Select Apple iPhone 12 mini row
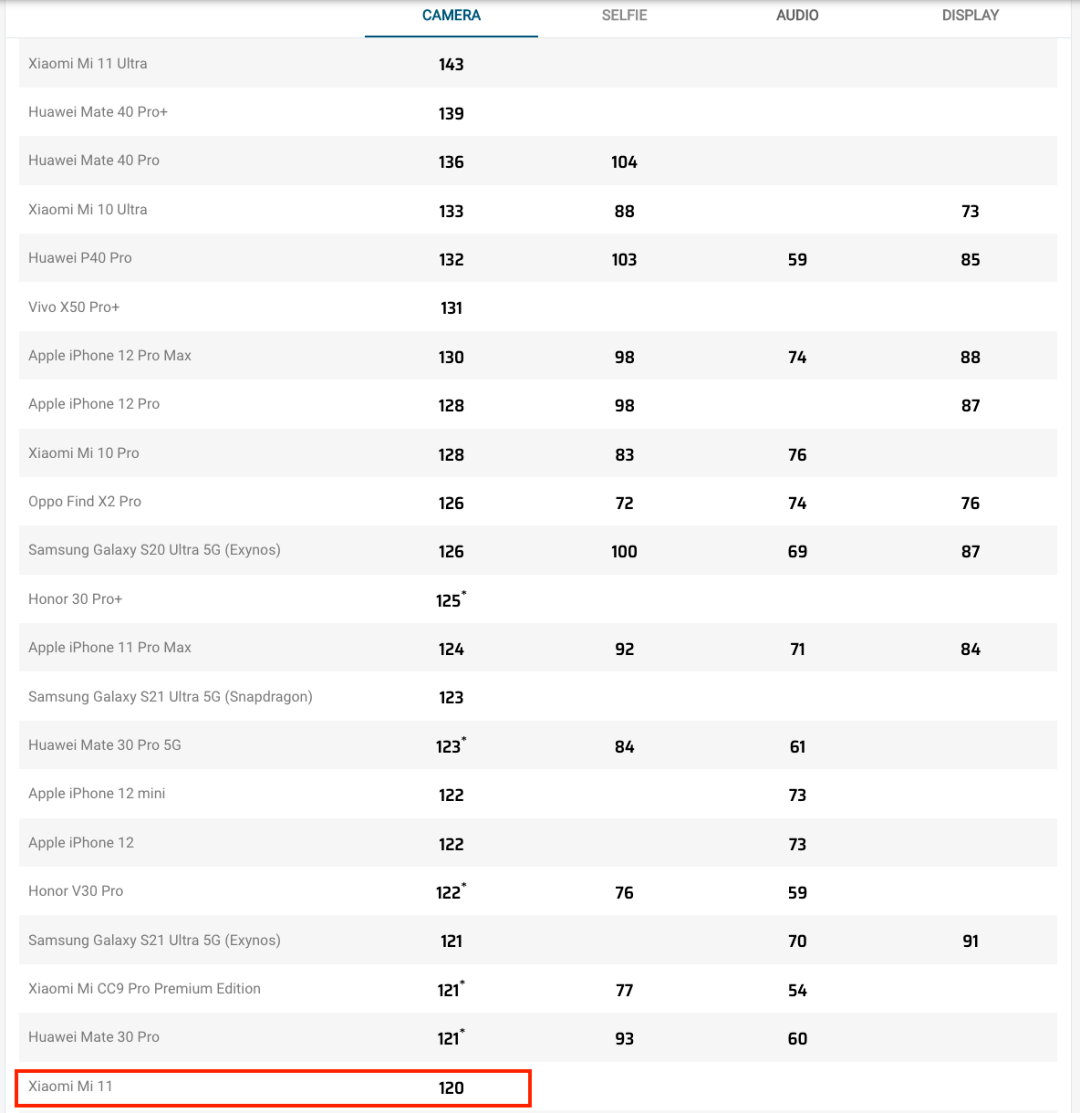This screenshot has height=1113, width=1080. (538, 794)
